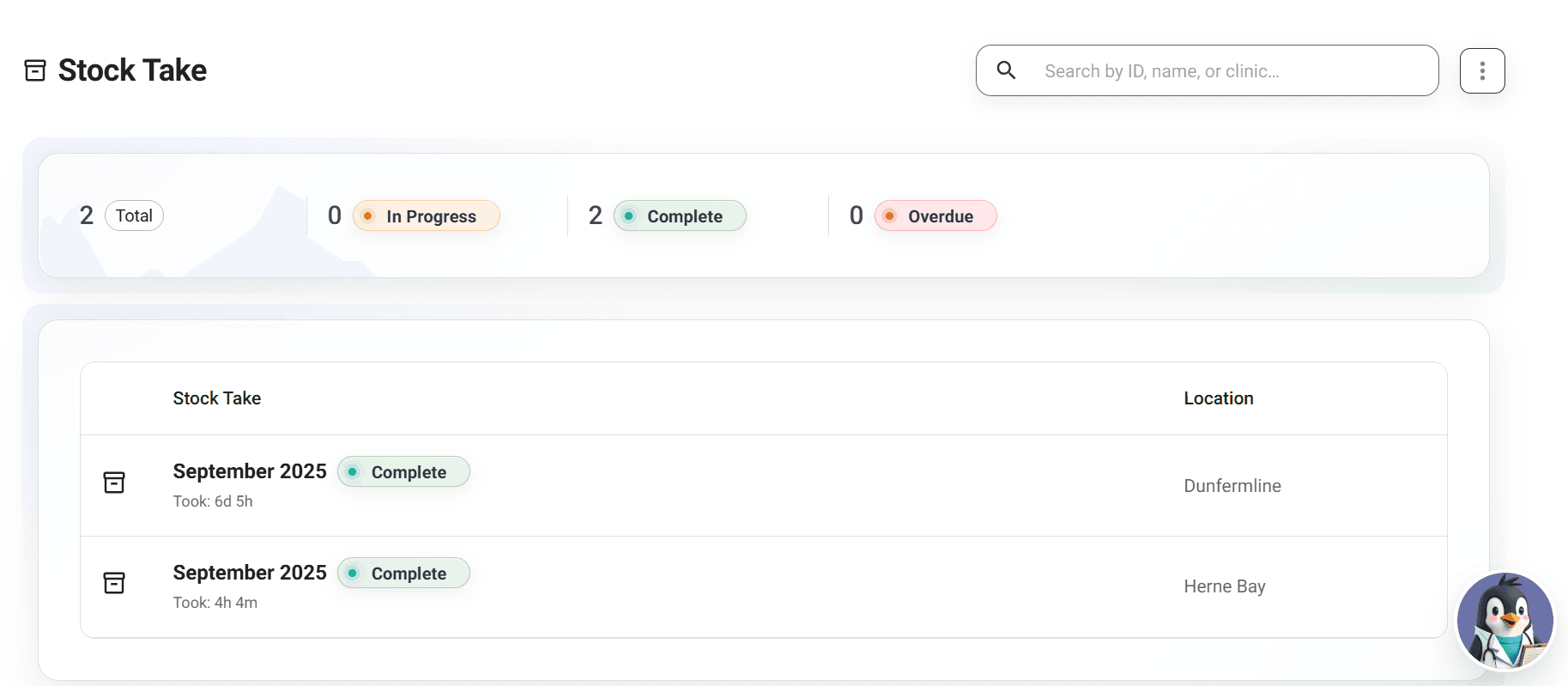Filter by Overdue status
The width and height of the screenshot is (1568, 686).
pos(935,216)
